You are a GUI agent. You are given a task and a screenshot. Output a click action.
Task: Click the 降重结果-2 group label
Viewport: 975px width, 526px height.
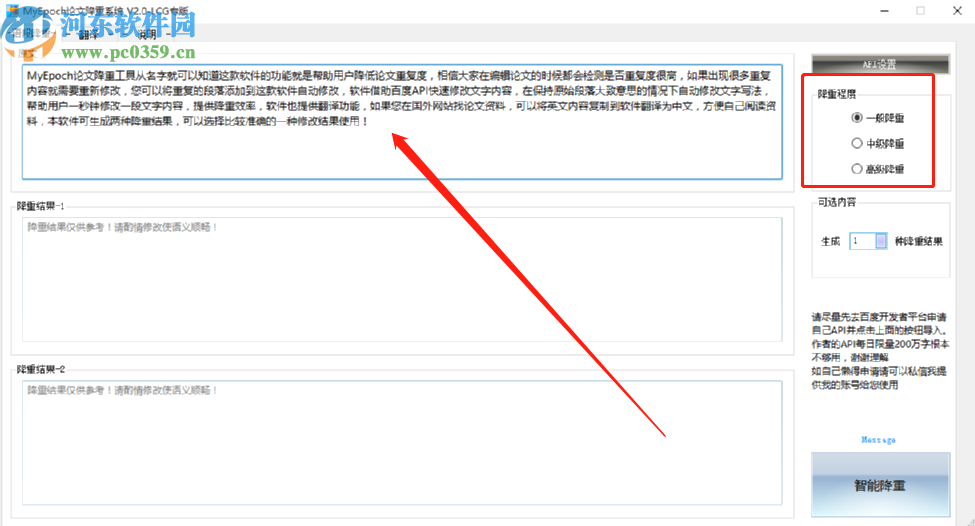(x=40, y=369)
